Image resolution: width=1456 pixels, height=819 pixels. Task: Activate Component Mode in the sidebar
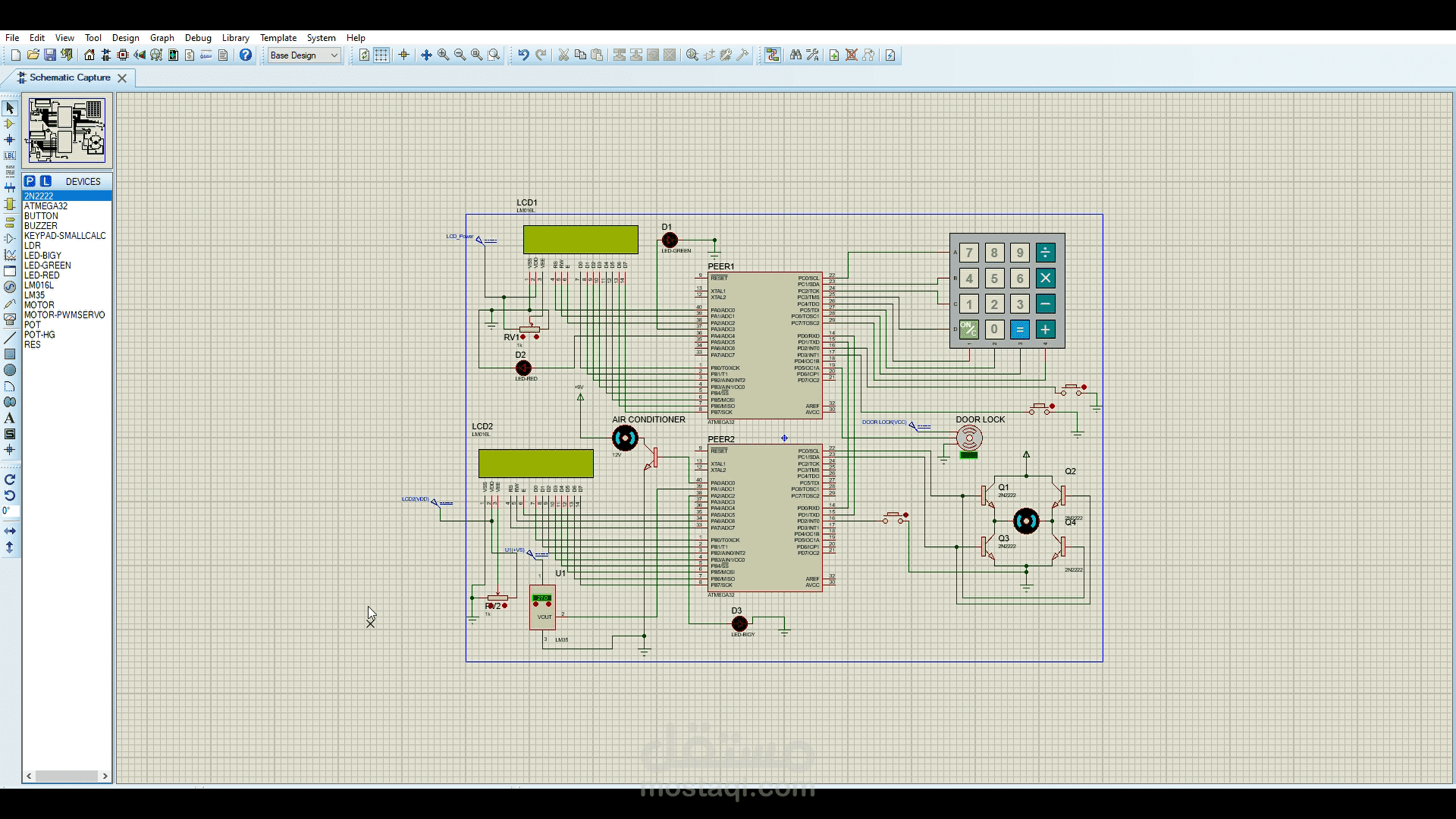pyautogui.click(x=10, y=124)
